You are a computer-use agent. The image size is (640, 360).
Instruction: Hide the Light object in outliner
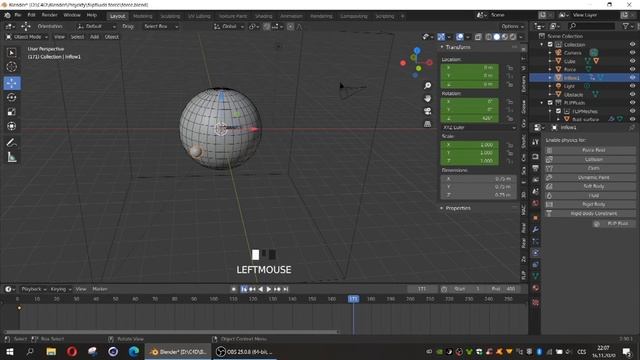click(632, 86)
